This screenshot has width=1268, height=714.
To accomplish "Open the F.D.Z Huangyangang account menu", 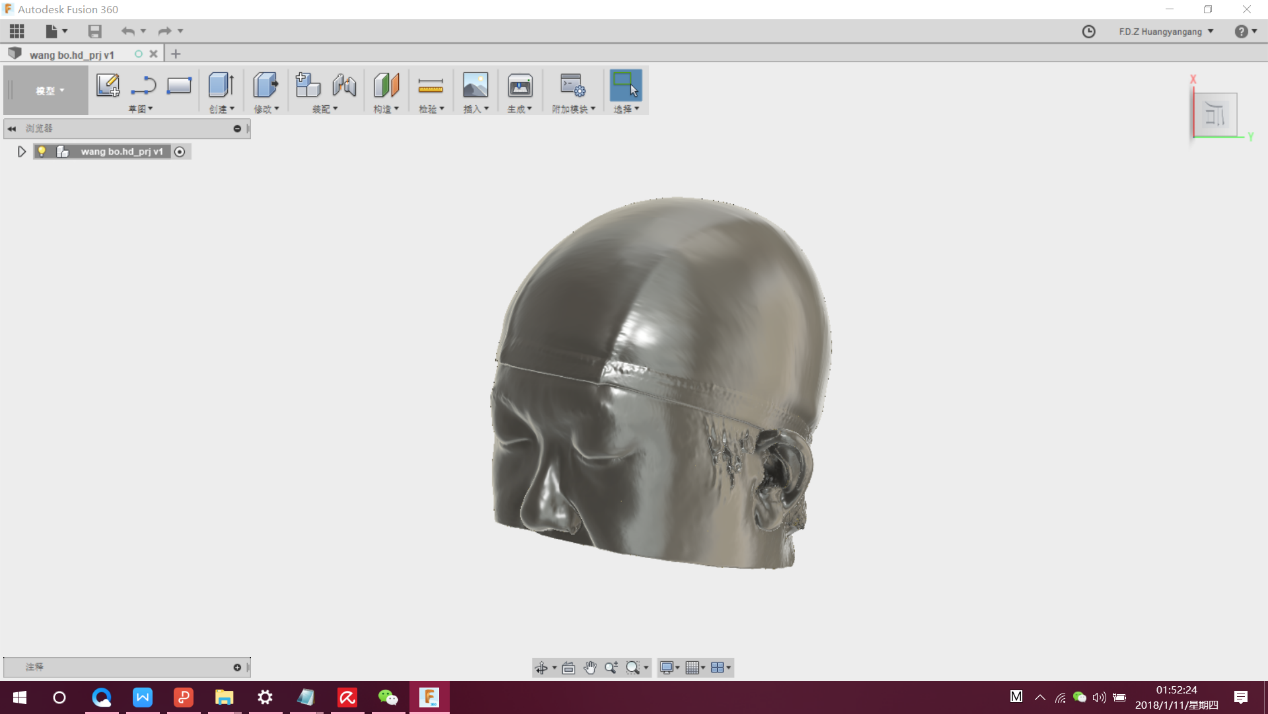I will point(1166,31).
